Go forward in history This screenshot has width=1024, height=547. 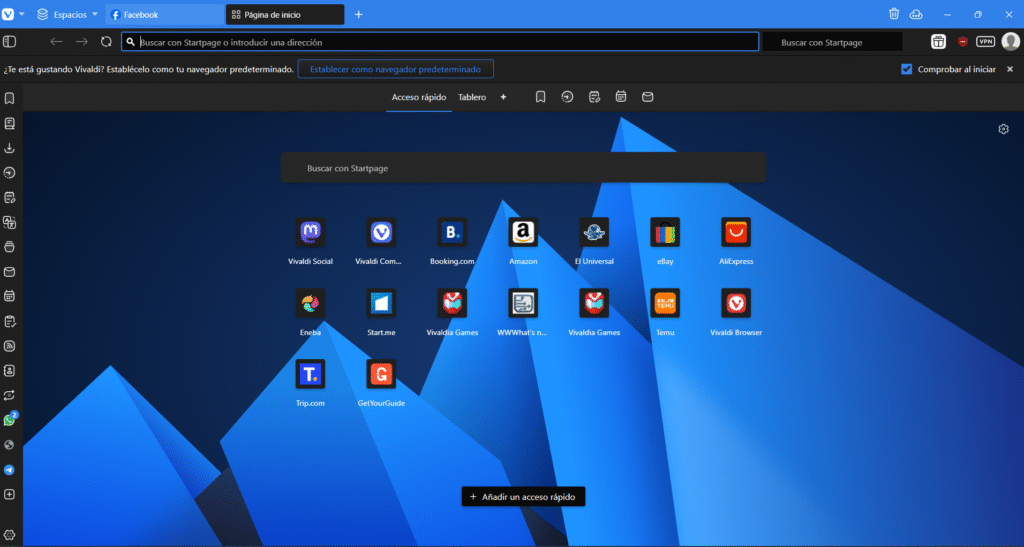[82, 42]
